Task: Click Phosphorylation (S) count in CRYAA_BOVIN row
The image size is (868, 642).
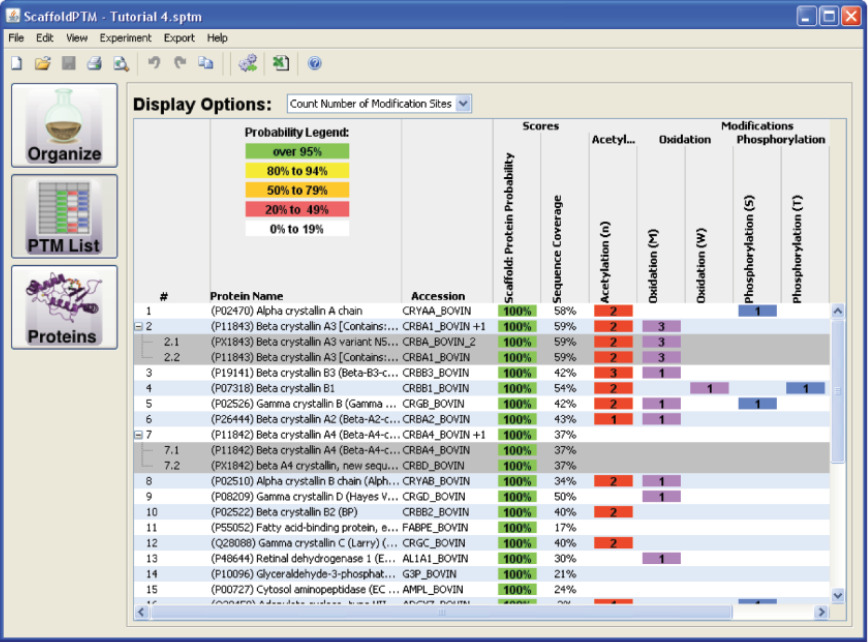Action: (757, 311)
